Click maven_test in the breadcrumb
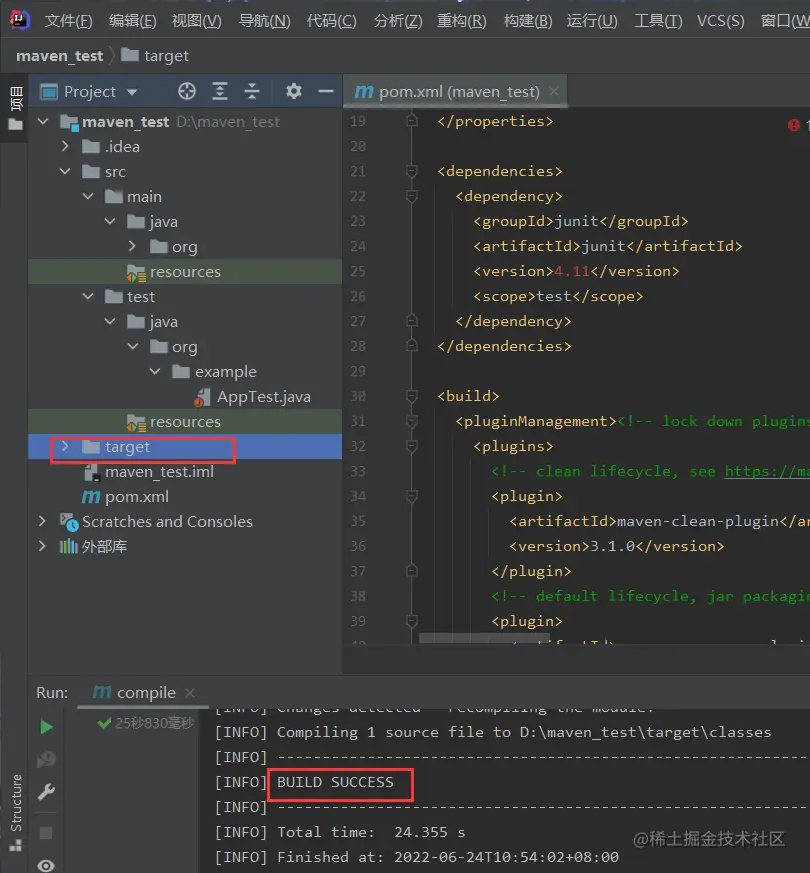Image resolution: width=810 pixels, height=873 pixels. coord(60,56)
